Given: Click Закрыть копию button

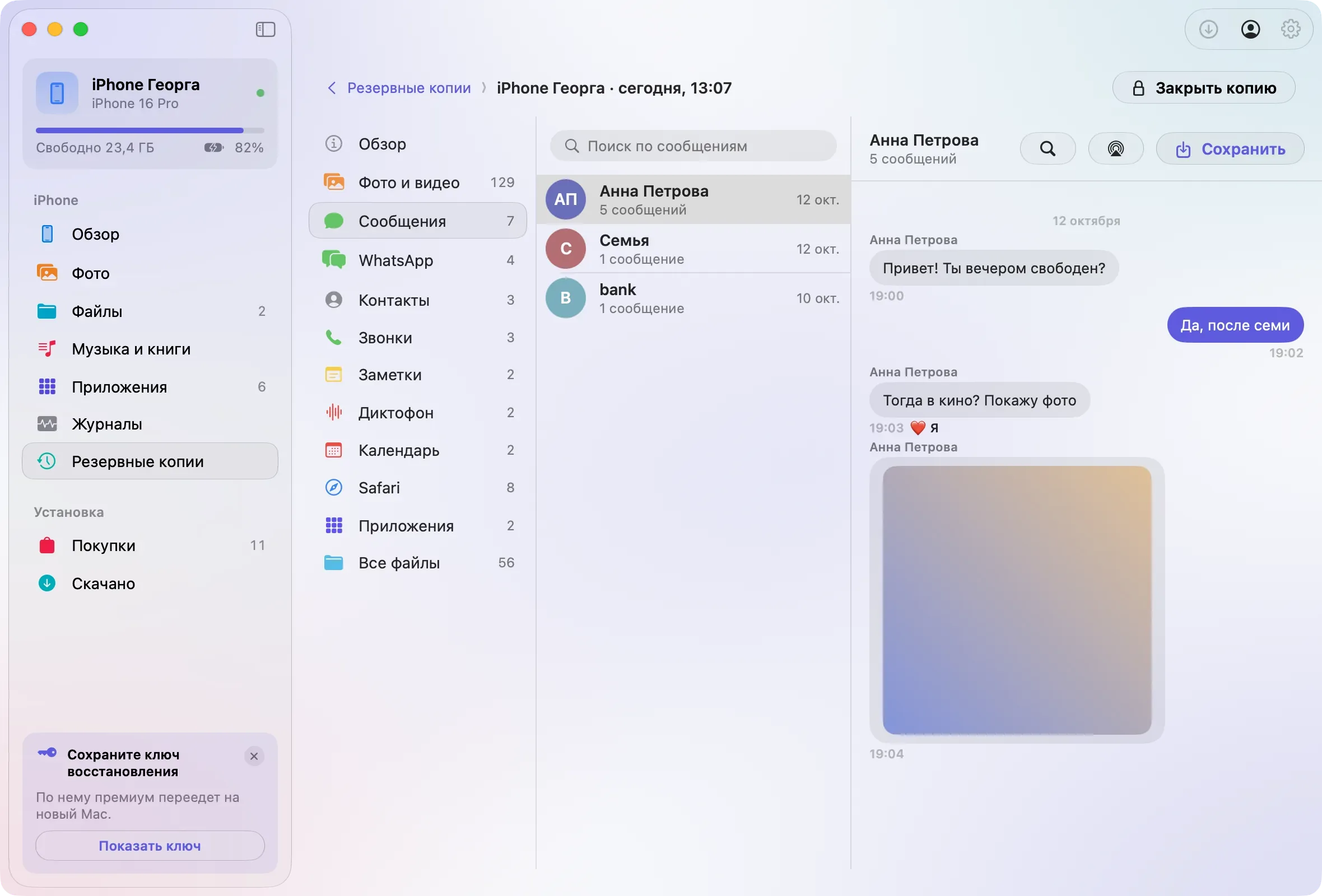Looking at the screenshot, I should (1204, 87).
